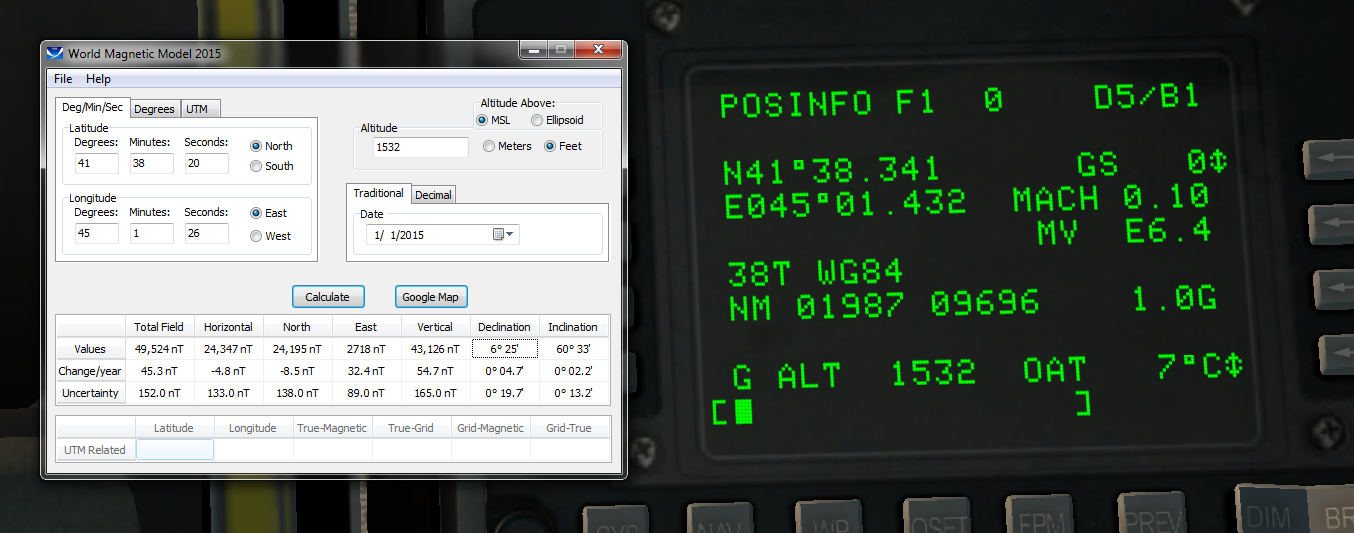Focus the Latitude Minutes field showing 38
The image size is (1354, 533).
click(x=152, y=164)
